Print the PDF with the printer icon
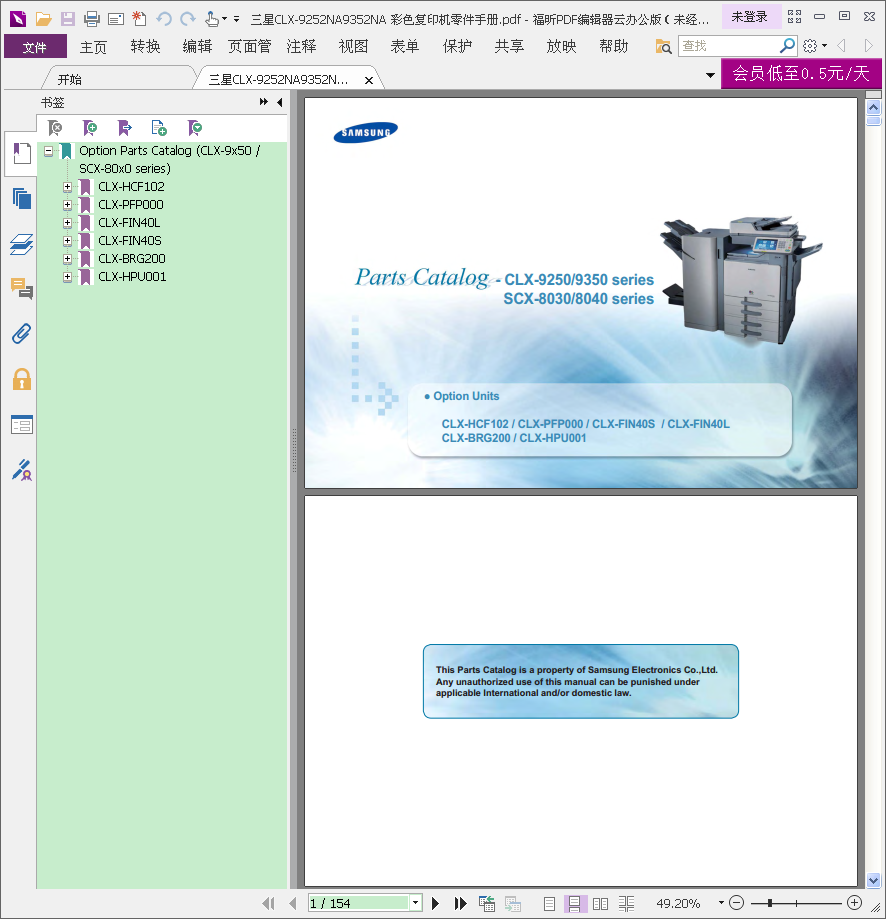Screen dimensions: 886x919 [92, 19]
